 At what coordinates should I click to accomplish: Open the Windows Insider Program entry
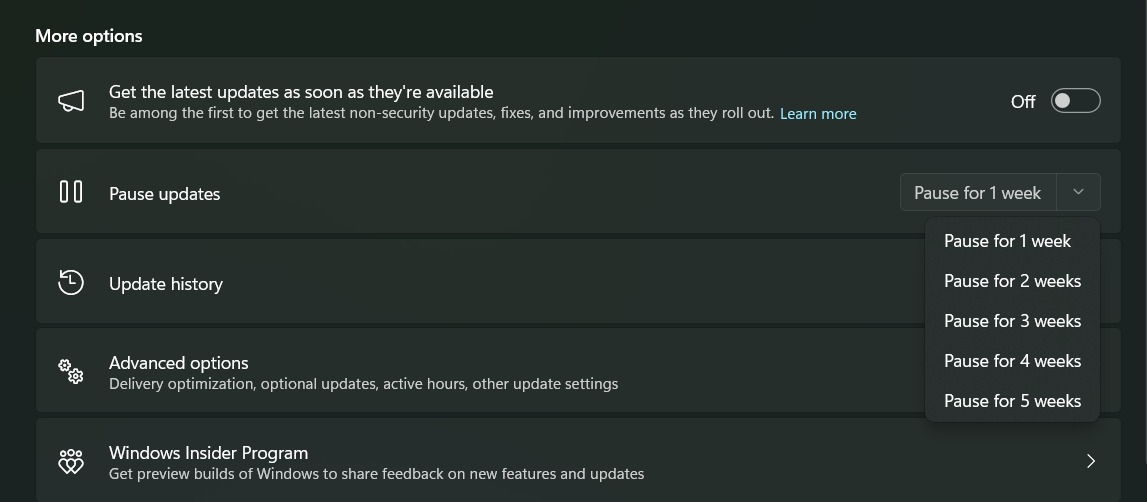pos(578,461)
